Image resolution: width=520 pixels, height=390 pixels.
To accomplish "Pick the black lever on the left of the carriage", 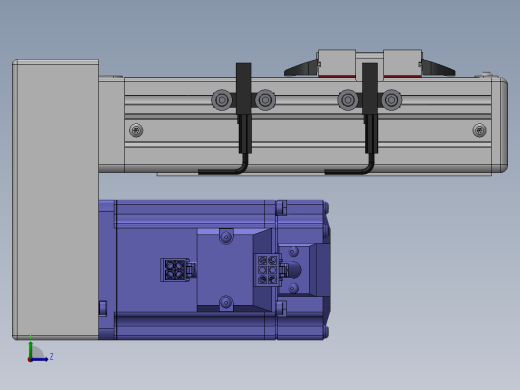I will pyautogui.click(x=301, y=68).
